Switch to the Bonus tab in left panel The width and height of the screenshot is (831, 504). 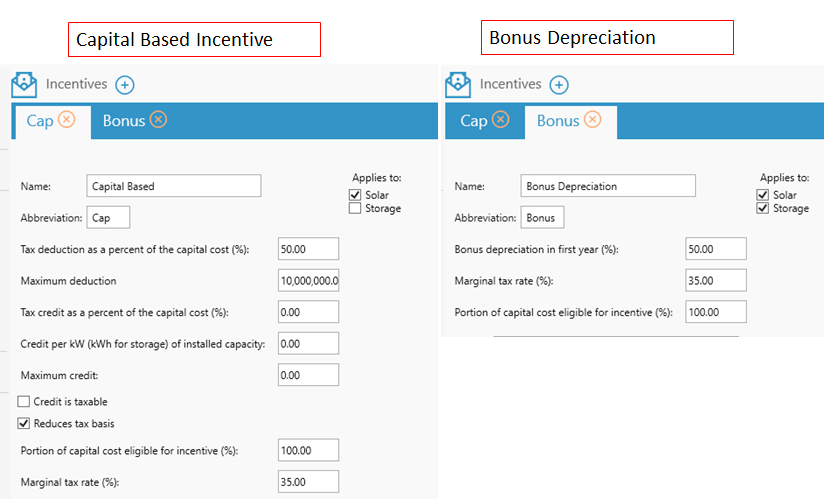coord(123,121)
